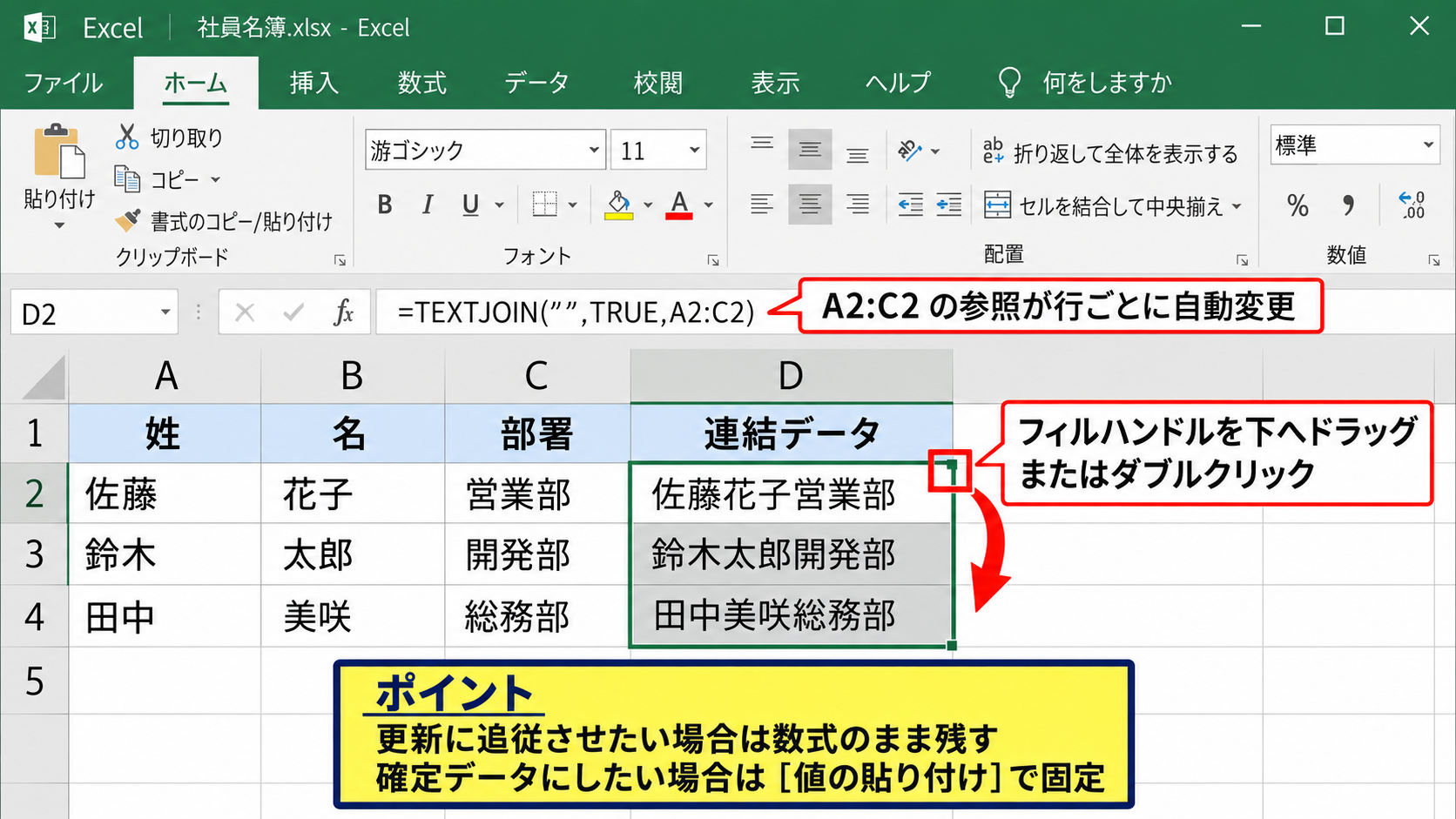Open the underline style dropdown arrow
The width and height of the screenshot is (1456, 819).
coord(500,205)
